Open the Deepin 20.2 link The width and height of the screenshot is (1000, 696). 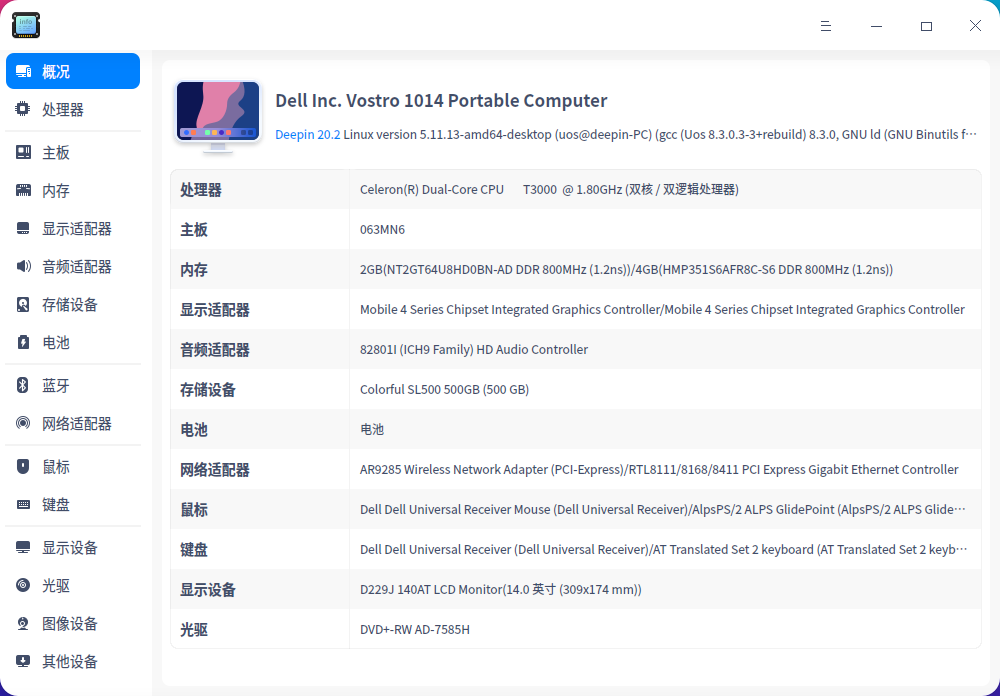coord(307,135)
